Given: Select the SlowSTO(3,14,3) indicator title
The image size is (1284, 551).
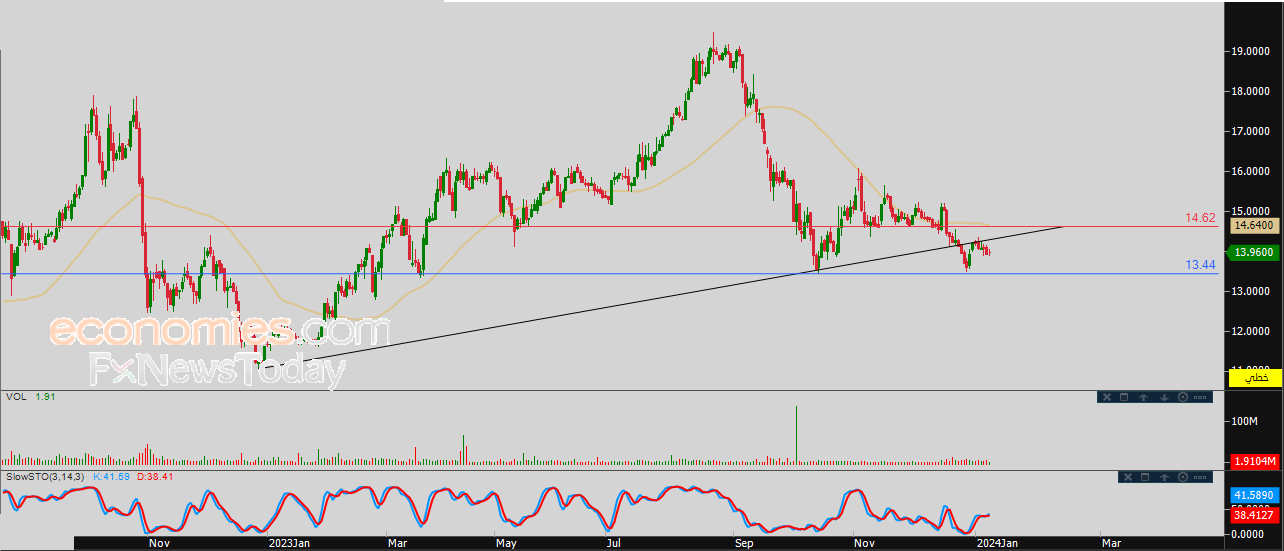Looking at the screenshot, I should [x=45, y=476].
